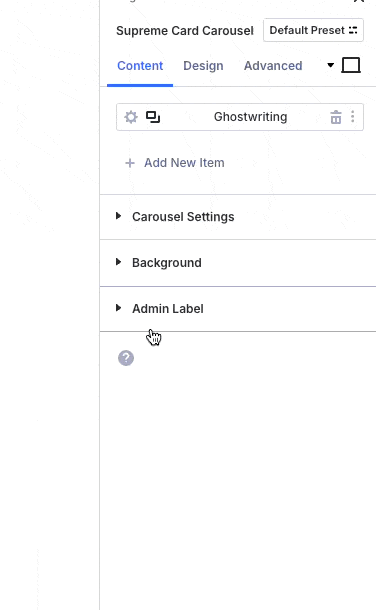Duplicate the Ghostwriting item
The width and height of the screenshot is (376, 610).
coord(153,117)
